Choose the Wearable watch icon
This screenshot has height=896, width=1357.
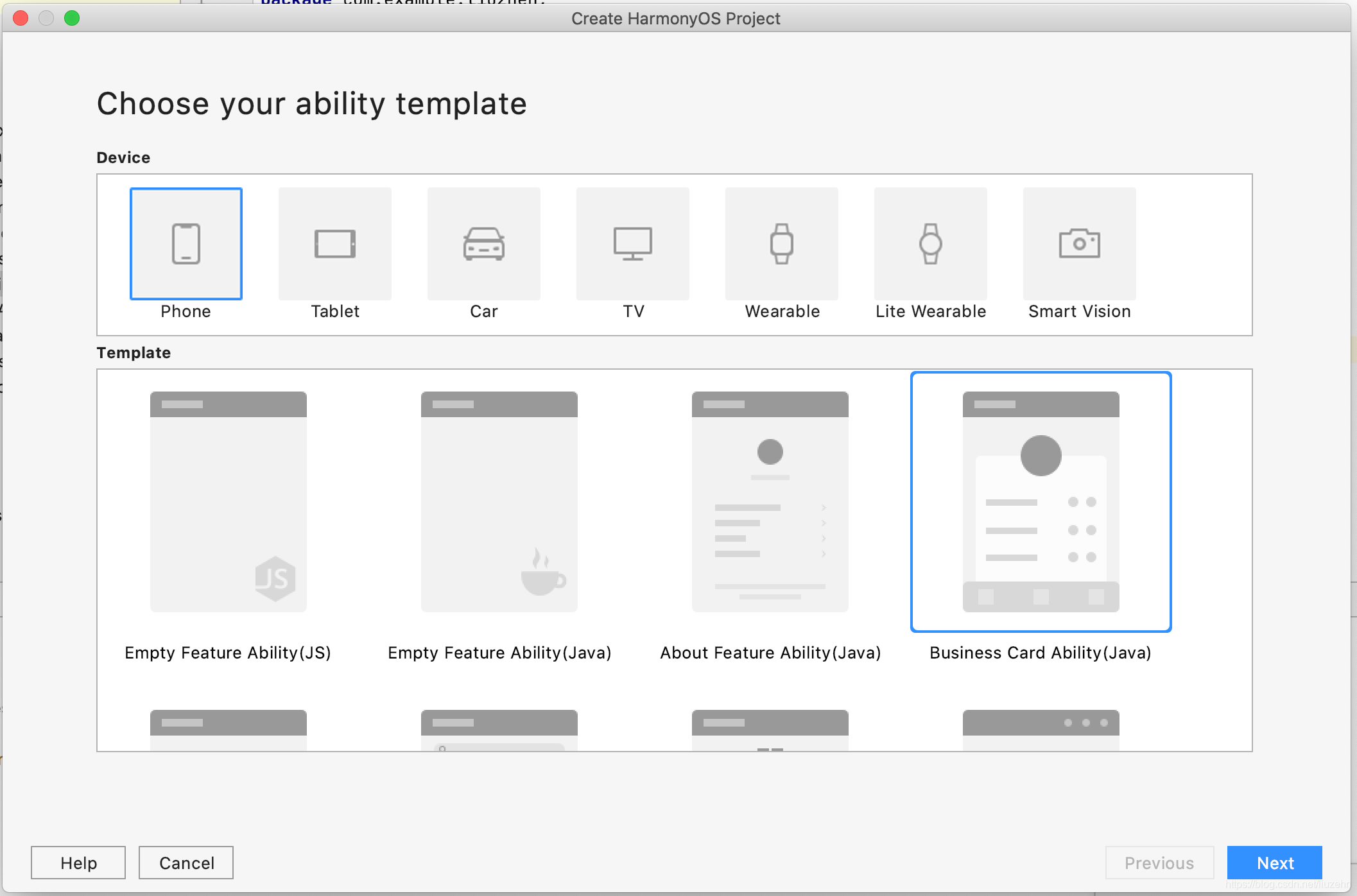click(x=782, y=244)
